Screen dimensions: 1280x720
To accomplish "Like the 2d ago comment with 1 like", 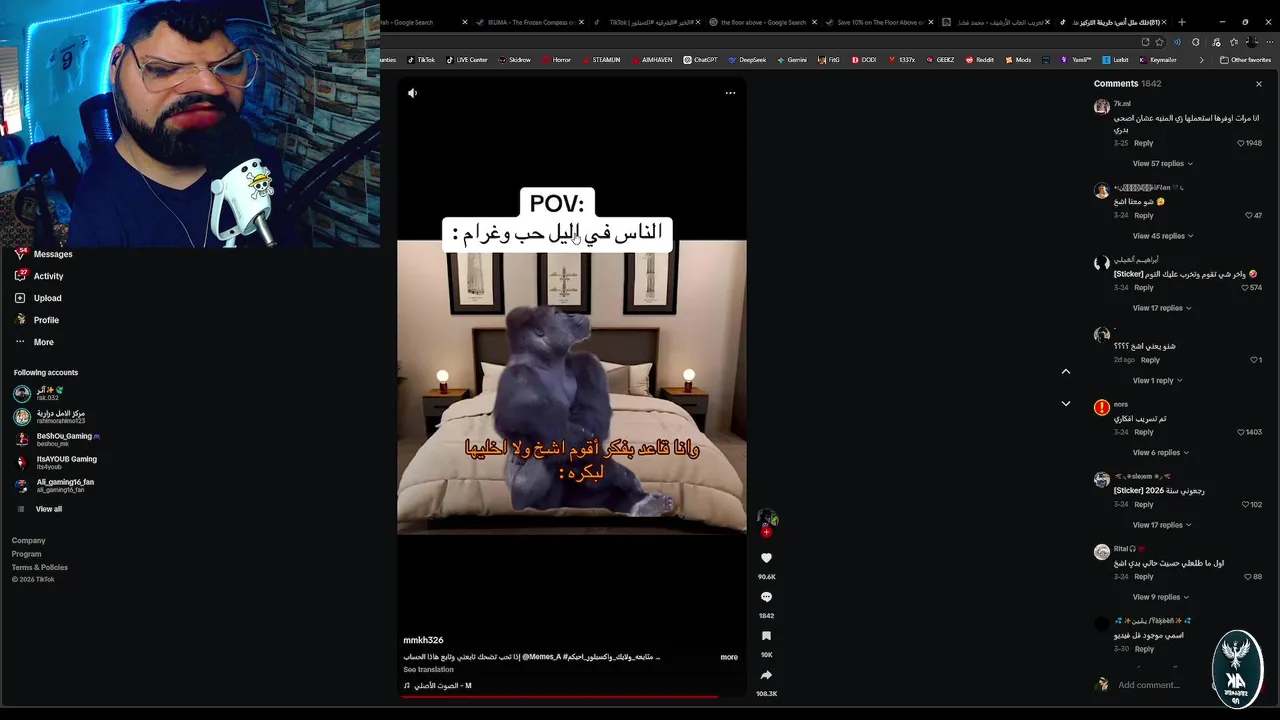I will coord(1254,360).
